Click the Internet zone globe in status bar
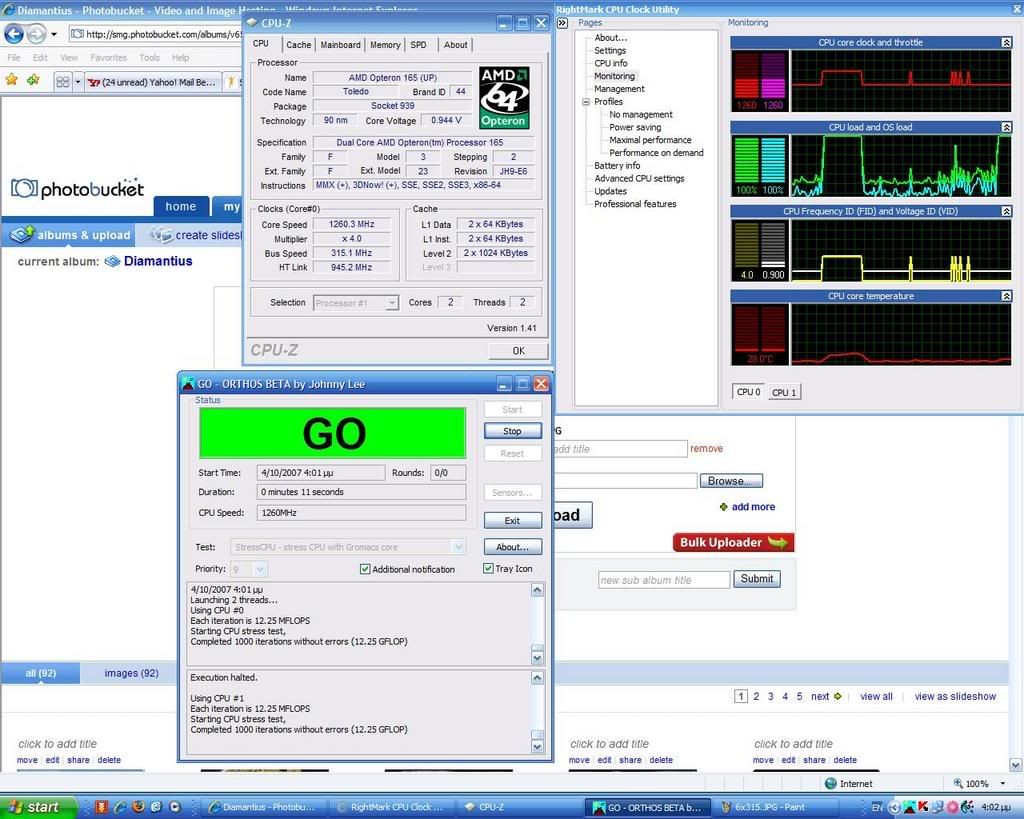 pyautogui.click(x=831, y=784)
